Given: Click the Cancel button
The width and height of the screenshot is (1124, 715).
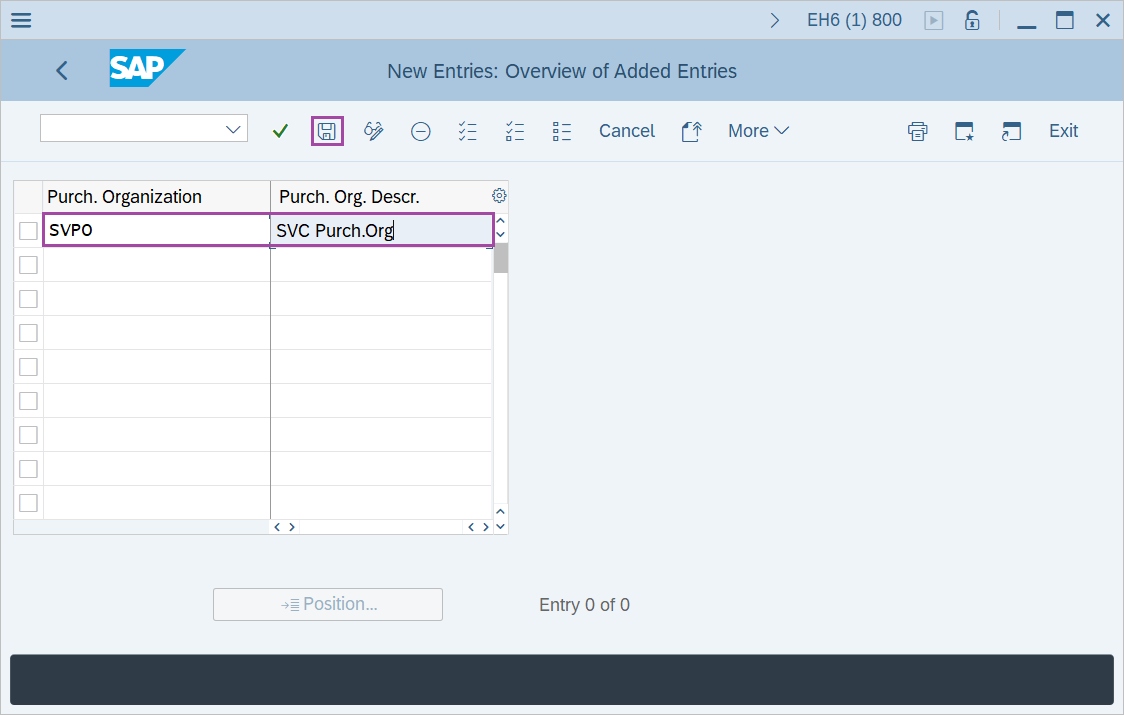Looking at the screenshot, I should 627,131.
